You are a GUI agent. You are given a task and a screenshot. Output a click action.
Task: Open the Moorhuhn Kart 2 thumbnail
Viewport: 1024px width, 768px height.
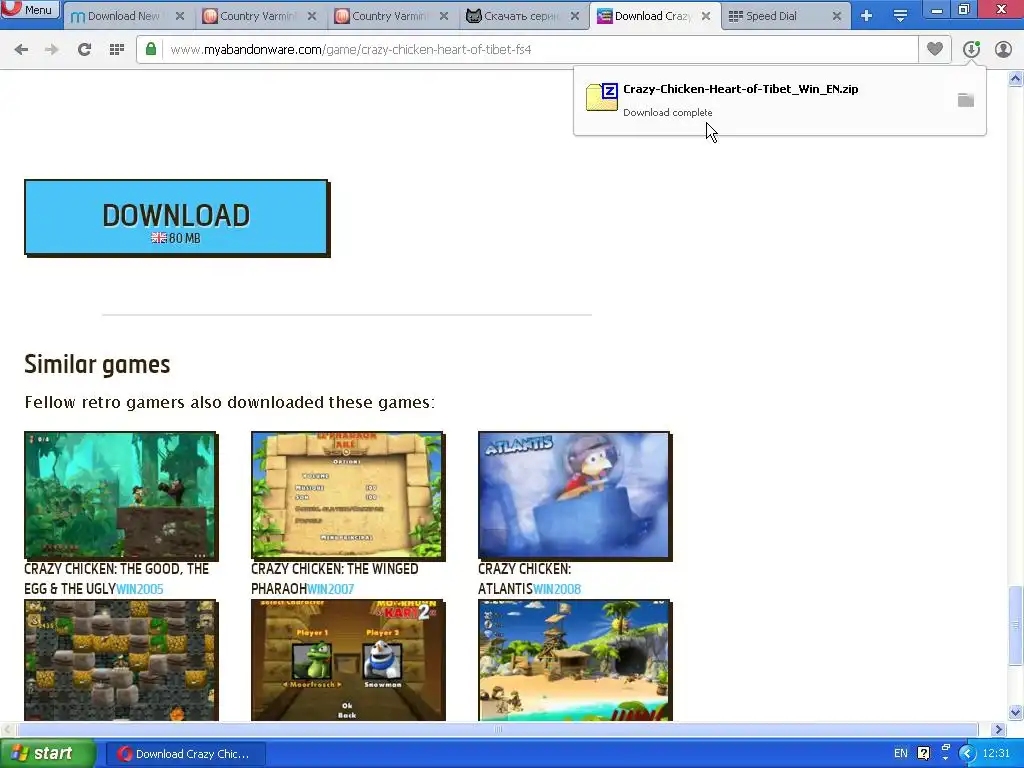[347, 660]
